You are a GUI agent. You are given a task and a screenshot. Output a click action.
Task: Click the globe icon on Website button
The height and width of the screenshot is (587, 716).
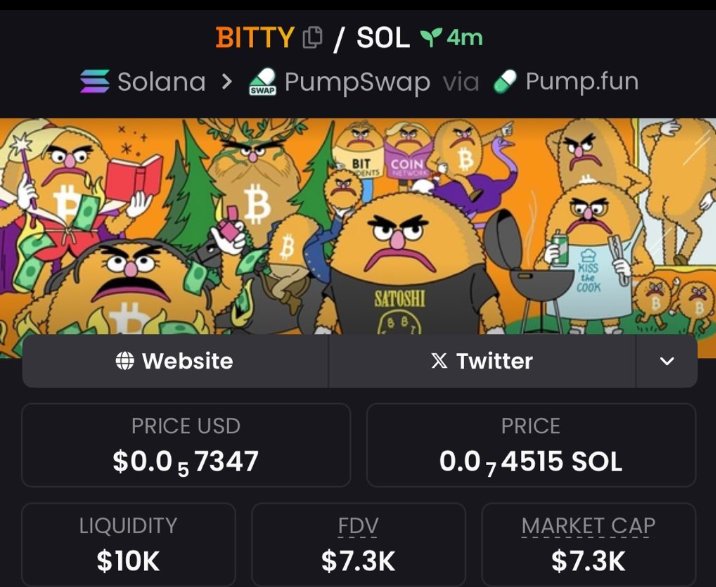pyautogui.click(x=125, y=361)
